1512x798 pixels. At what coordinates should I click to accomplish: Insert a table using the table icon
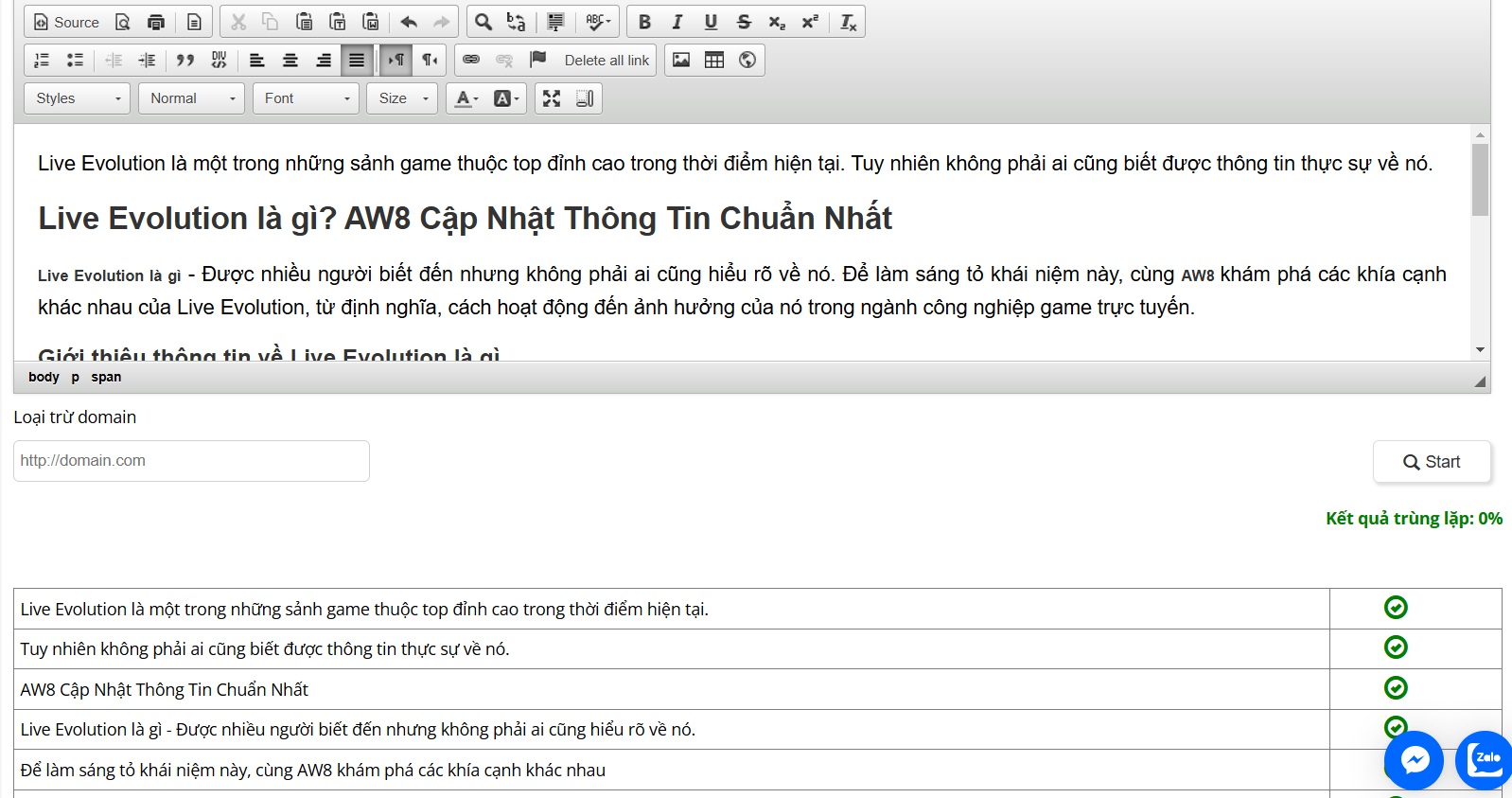click(714, 60)
